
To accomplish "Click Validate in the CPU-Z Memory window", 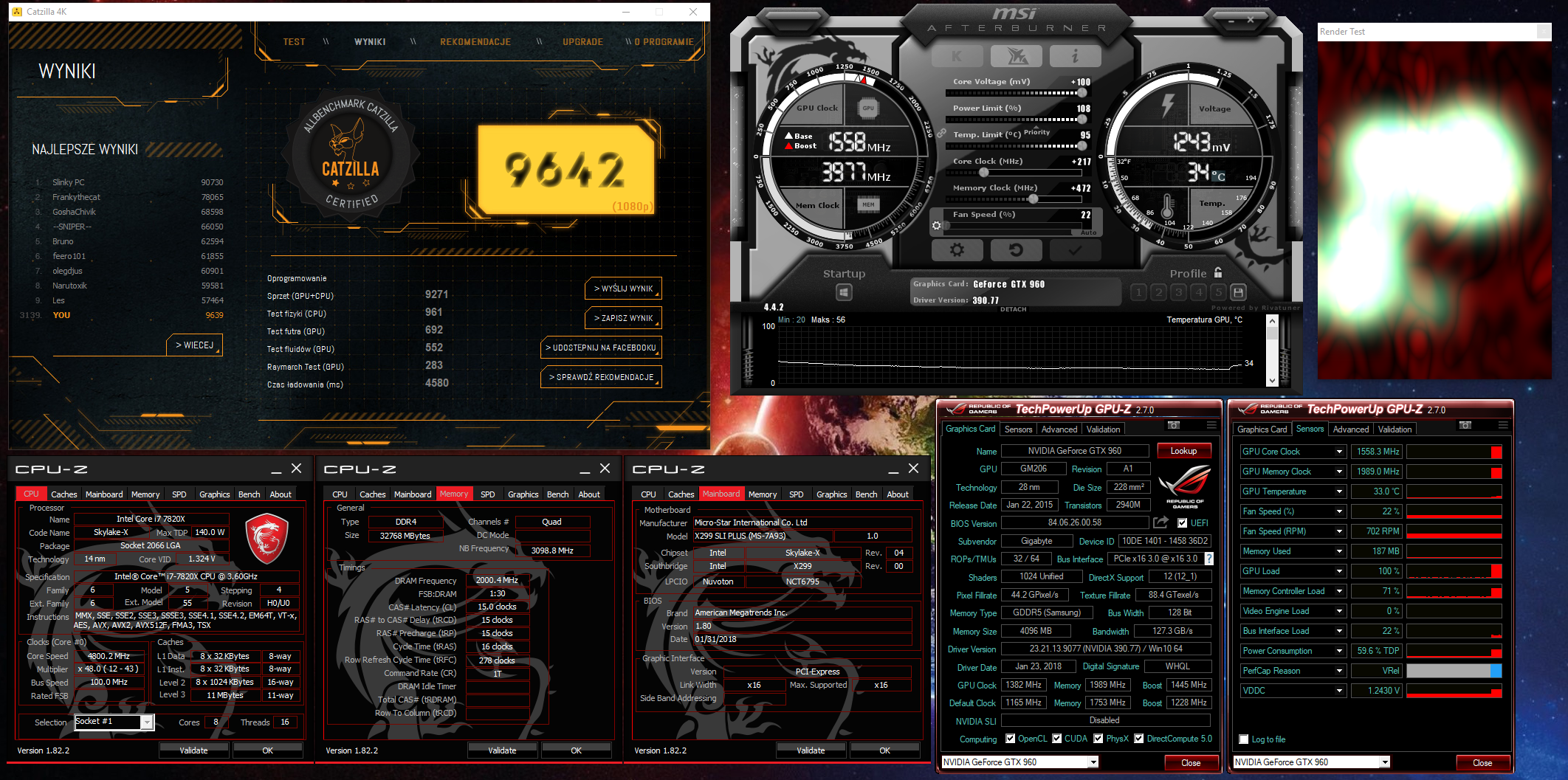I will click(502, 750).
